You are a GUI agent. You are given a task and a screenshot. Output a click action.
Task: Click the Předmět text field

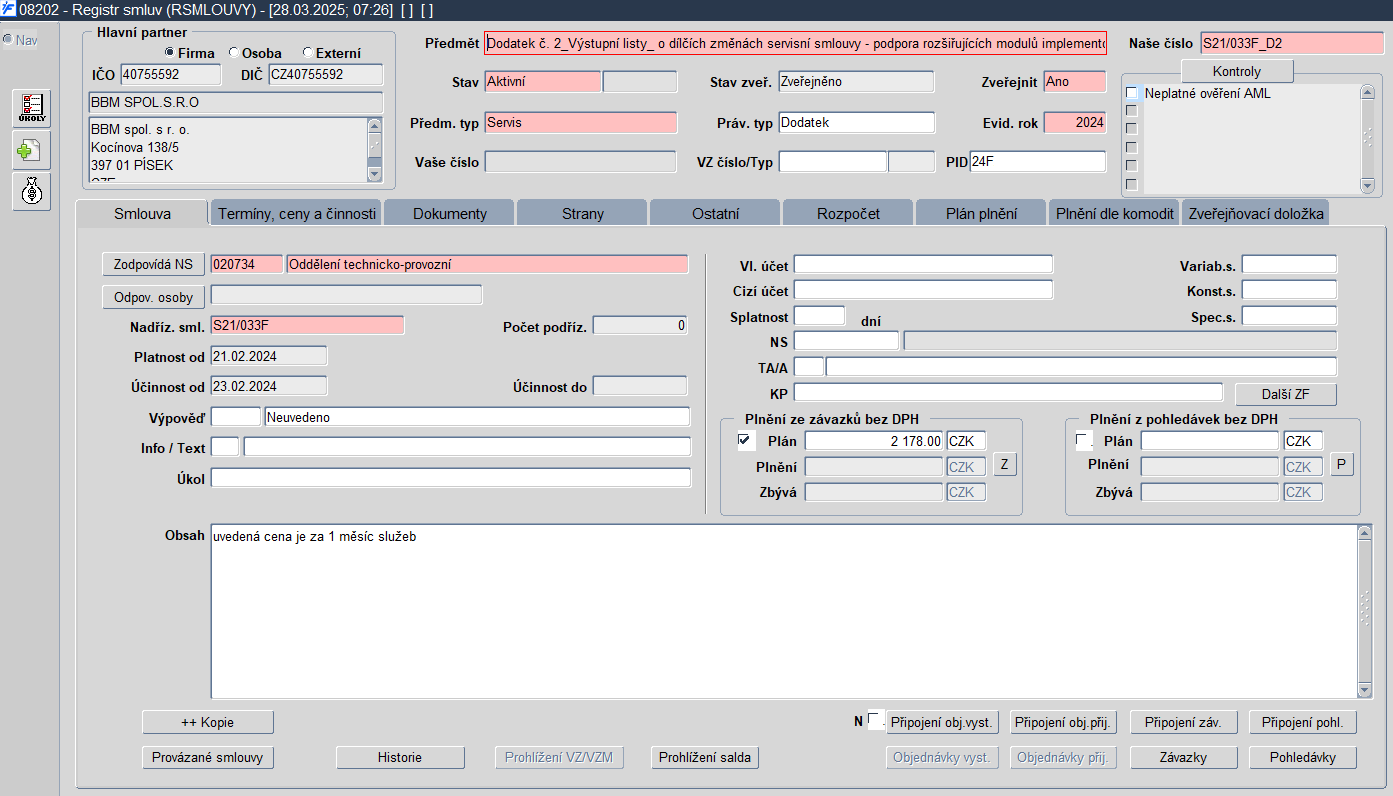point(796,43)
